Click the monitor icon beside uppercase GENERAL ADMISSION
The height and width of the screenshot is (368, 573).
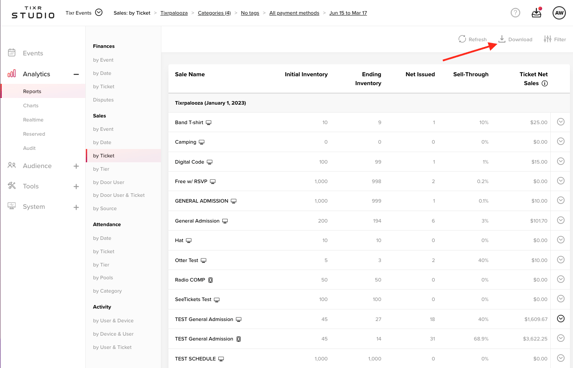tap(234, 201)
